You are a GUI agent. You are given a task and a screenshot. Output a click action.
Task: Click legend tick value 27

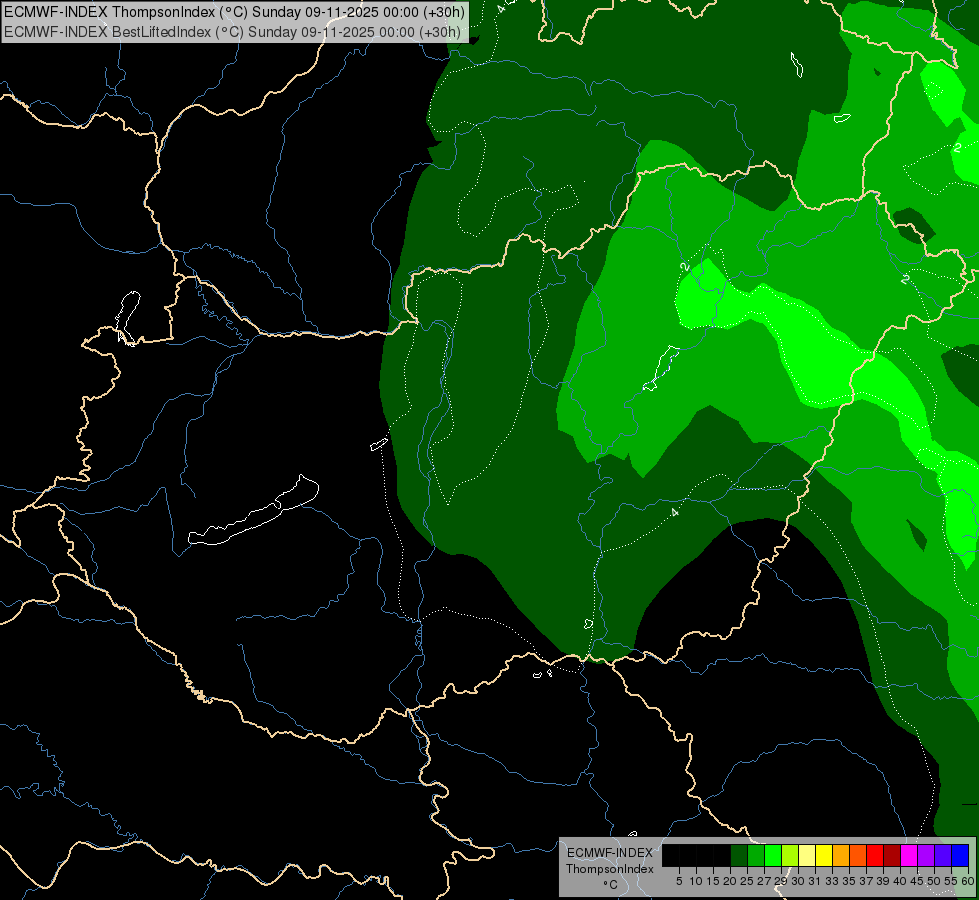tap(764, 881)
